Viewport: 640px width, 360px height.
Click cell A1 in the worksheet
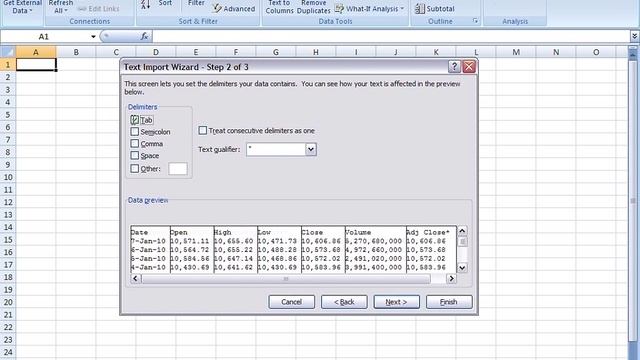(x=36, y=64)
